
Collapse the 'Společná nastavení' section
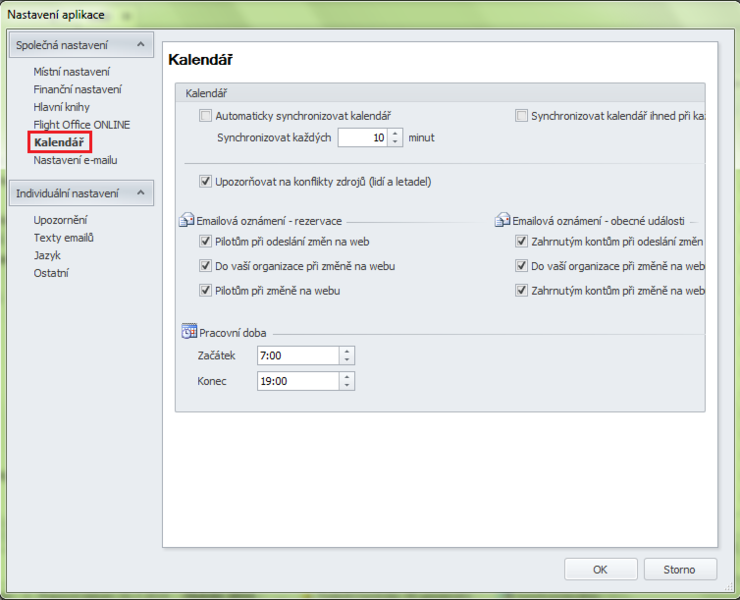(141, 45)
